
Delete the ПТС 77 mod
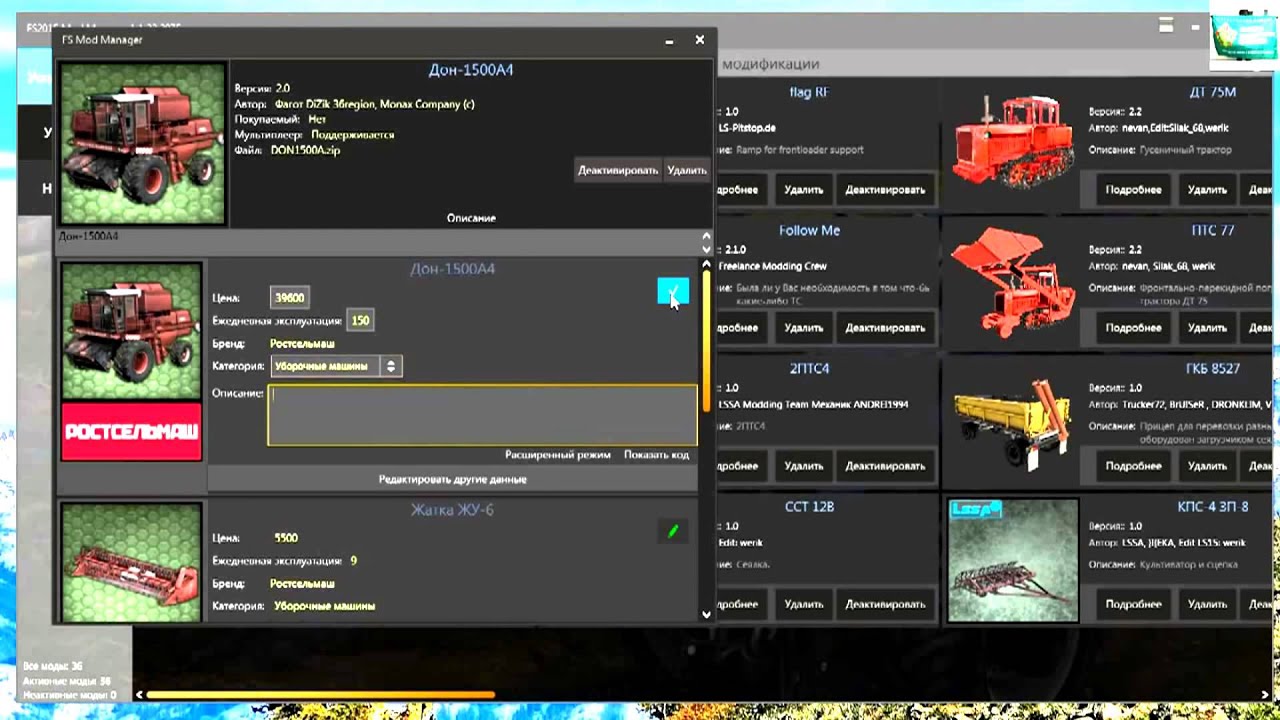pyautogui.click(x=1207, y=328)
